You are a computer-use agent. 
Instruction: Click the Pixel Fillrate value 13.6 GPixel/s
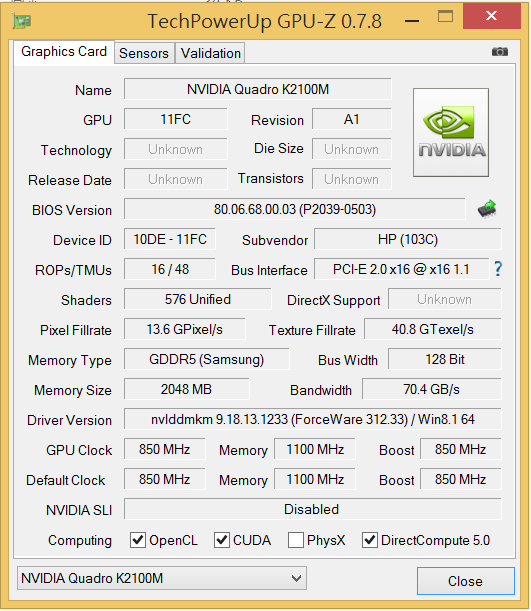coord(185,329)
